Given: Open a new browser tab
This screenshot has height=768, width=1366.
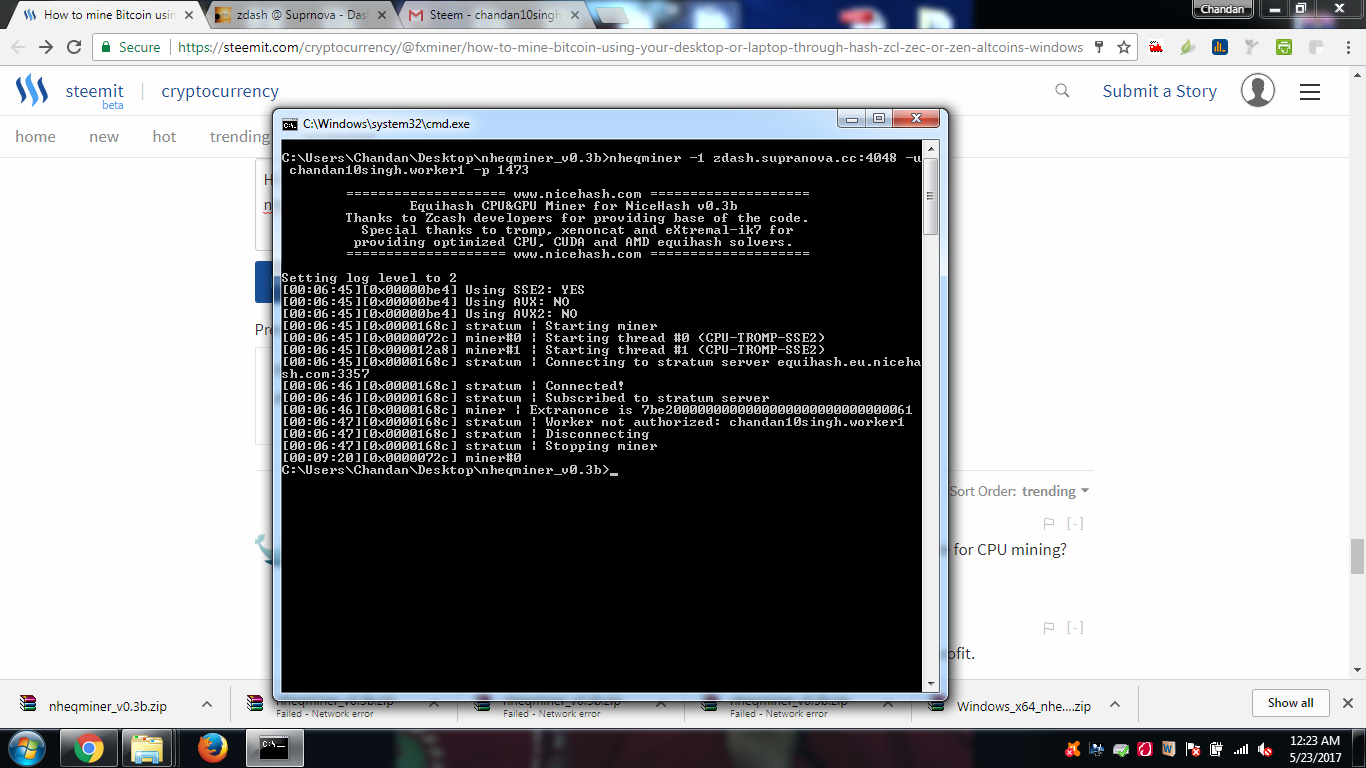Looking at the screenshot, I should pyautogui.click(x=612, y=16).
